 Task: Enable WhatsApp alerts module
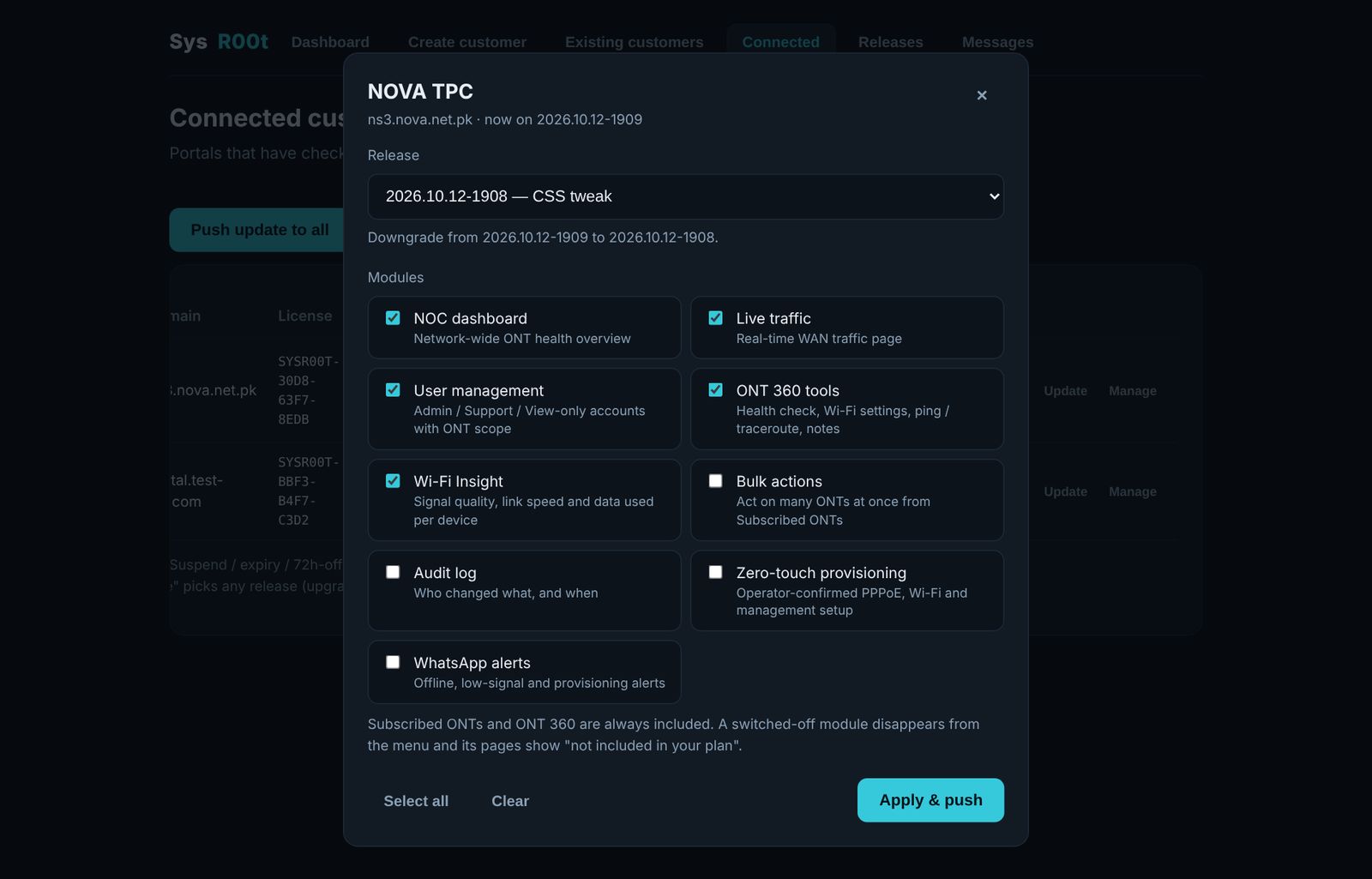coord(393,662)
